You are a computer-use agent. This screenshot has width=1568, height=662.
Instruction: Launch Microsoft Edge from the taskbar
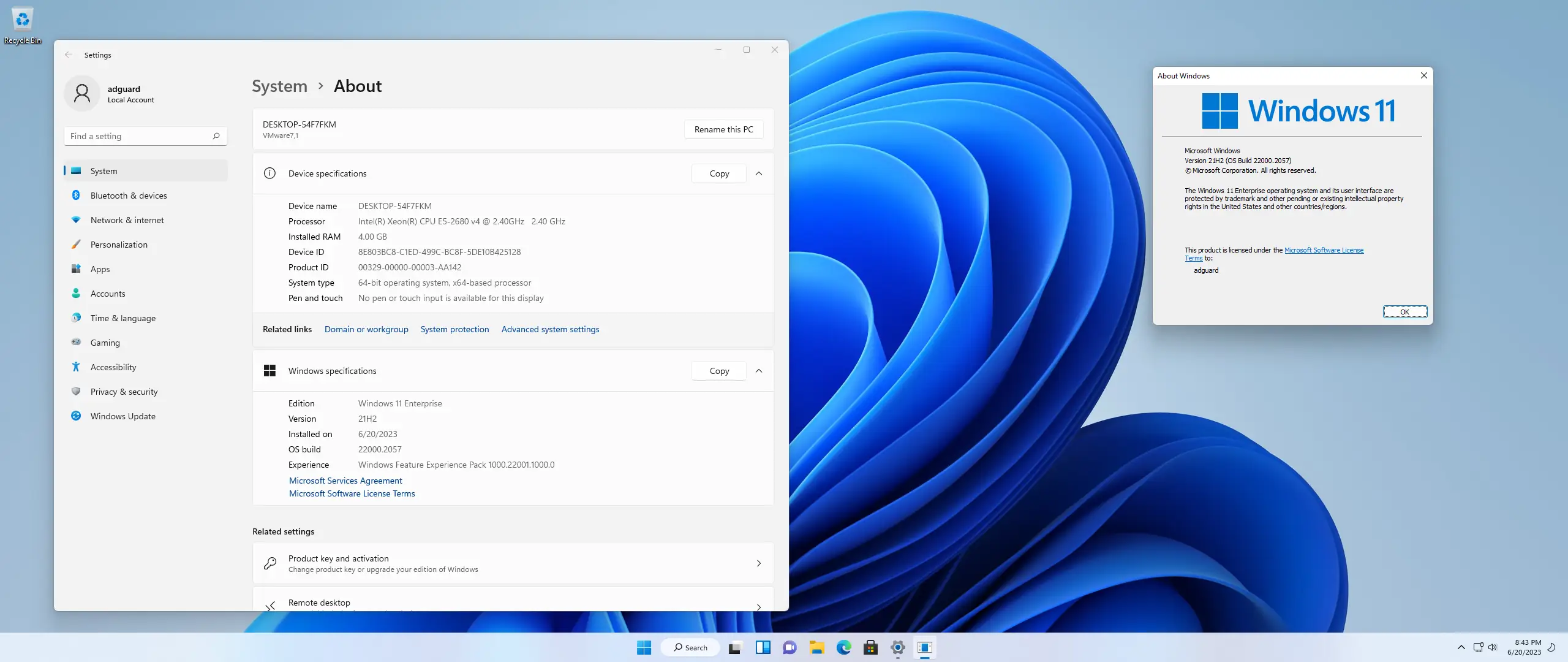(843, 647)
